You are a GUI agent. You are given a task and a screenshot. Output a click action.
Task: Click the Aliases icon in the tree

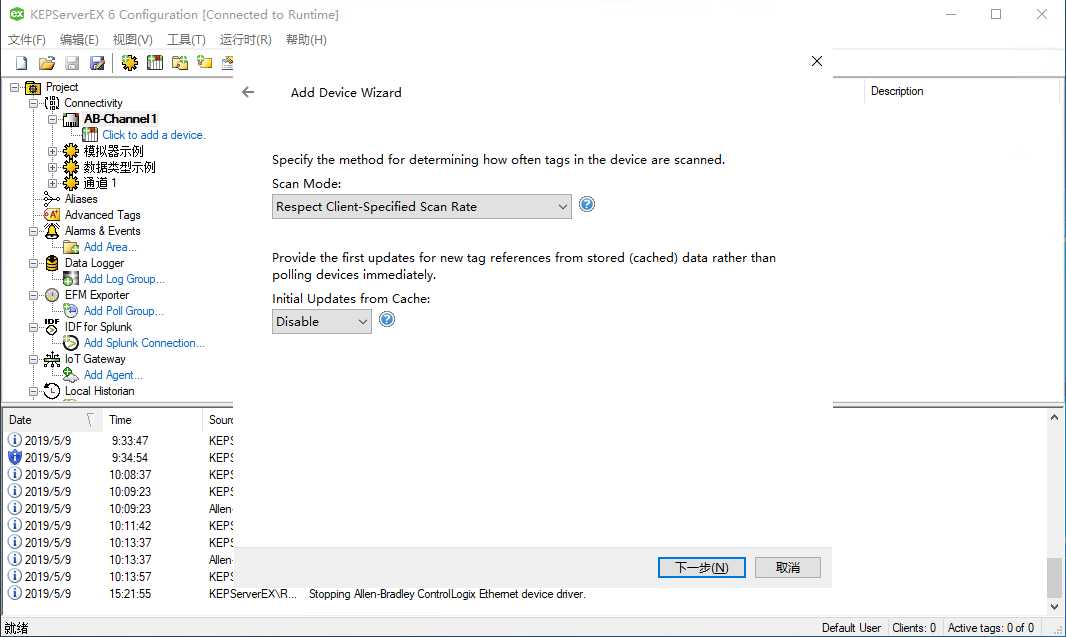[52, 199]
